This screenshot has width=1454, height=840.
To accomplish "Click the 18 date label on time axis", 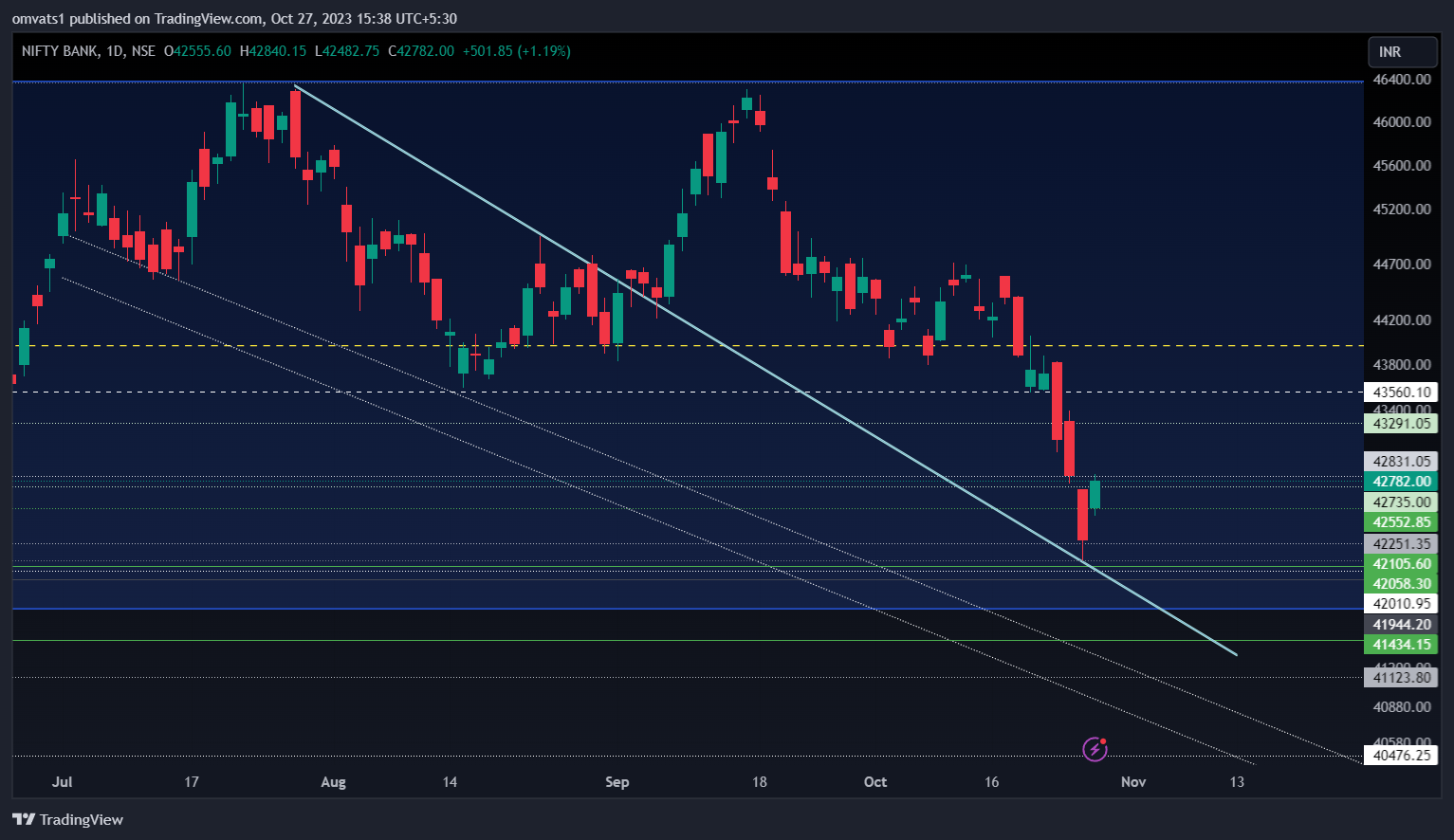I will pos(760,782).
